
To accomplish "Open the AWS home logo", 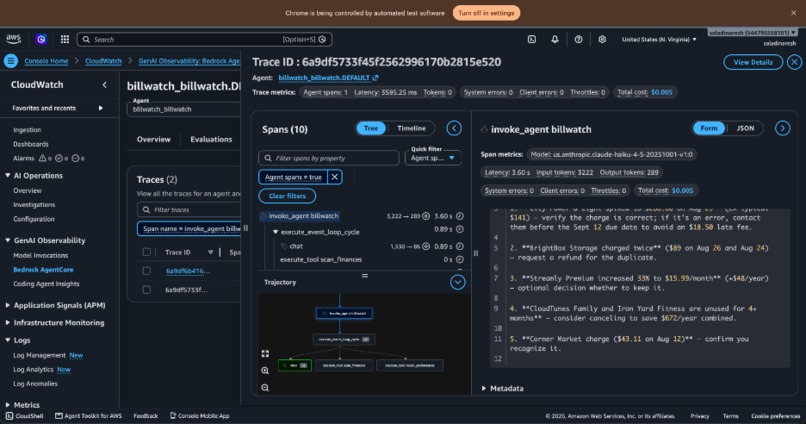I will 13,39.
